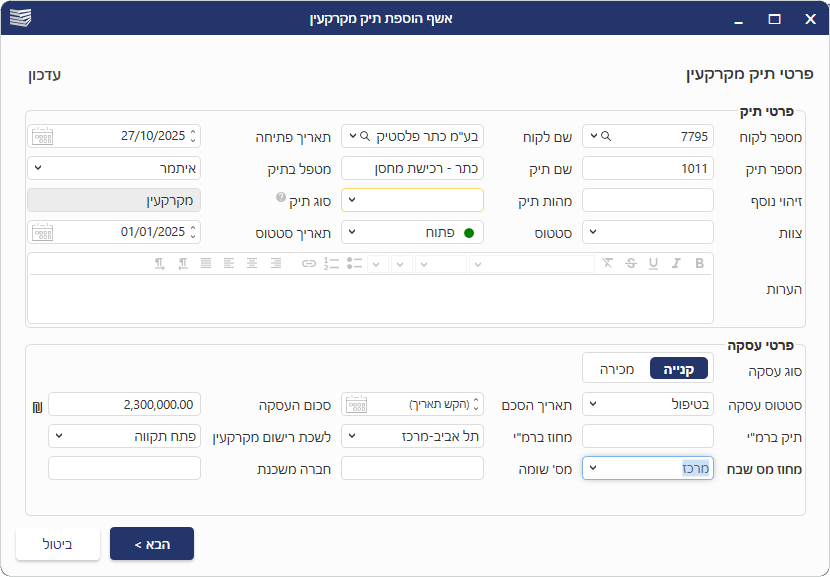Click the shekel currency icon beside סכום העסקה
Screen dimensions: 830x577
click(37, 405)
